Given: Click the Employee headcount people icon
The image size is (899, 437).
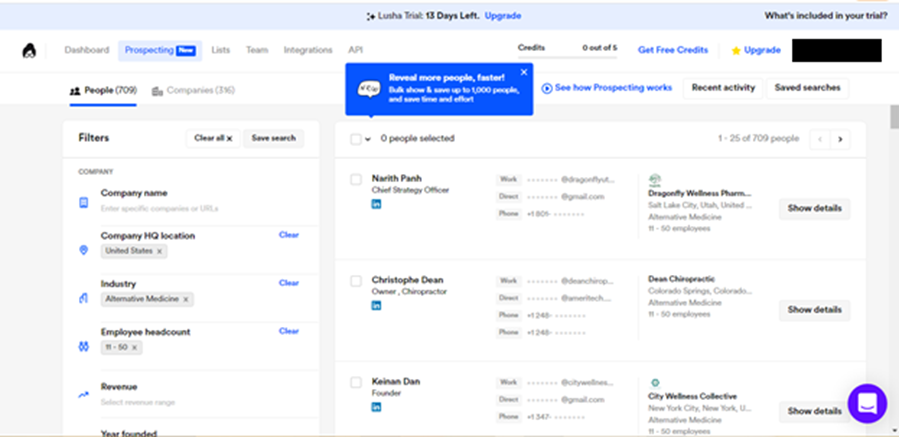Looking at the screenshot, I should pyautogui.click(x=84, y=346).
